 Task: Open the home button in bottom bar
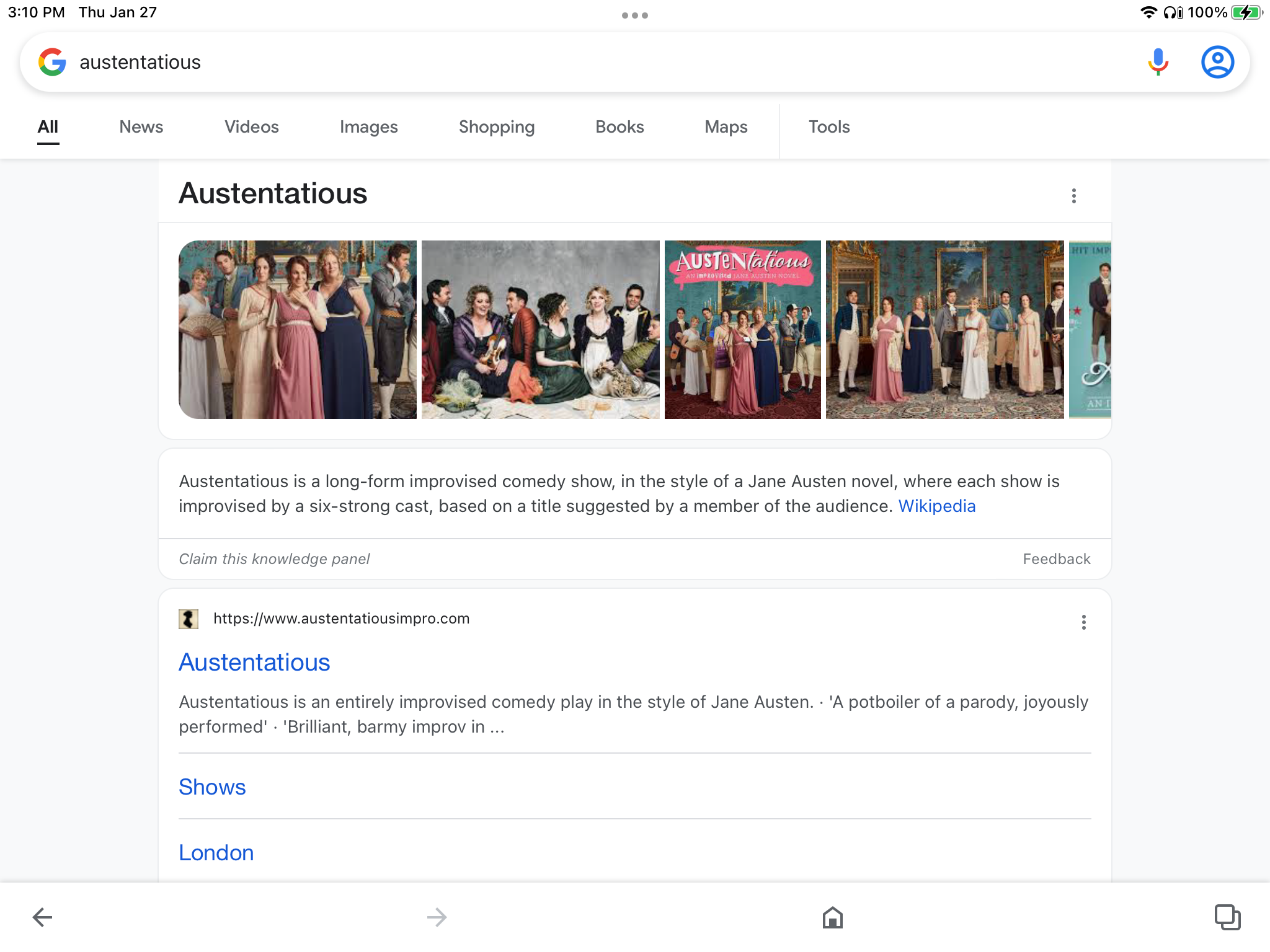pos(833,917)
